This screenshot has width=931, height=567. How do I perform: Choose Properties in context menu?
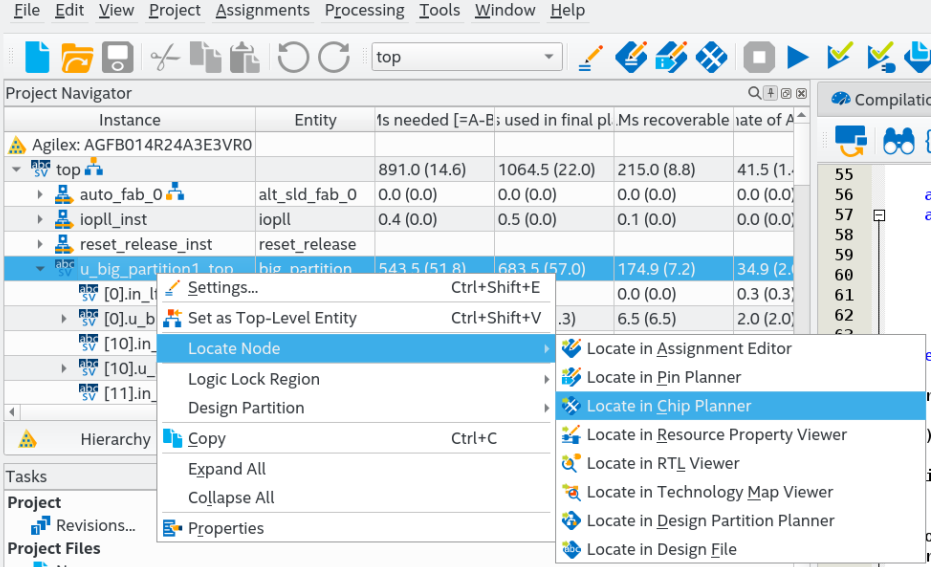[356, 528]
